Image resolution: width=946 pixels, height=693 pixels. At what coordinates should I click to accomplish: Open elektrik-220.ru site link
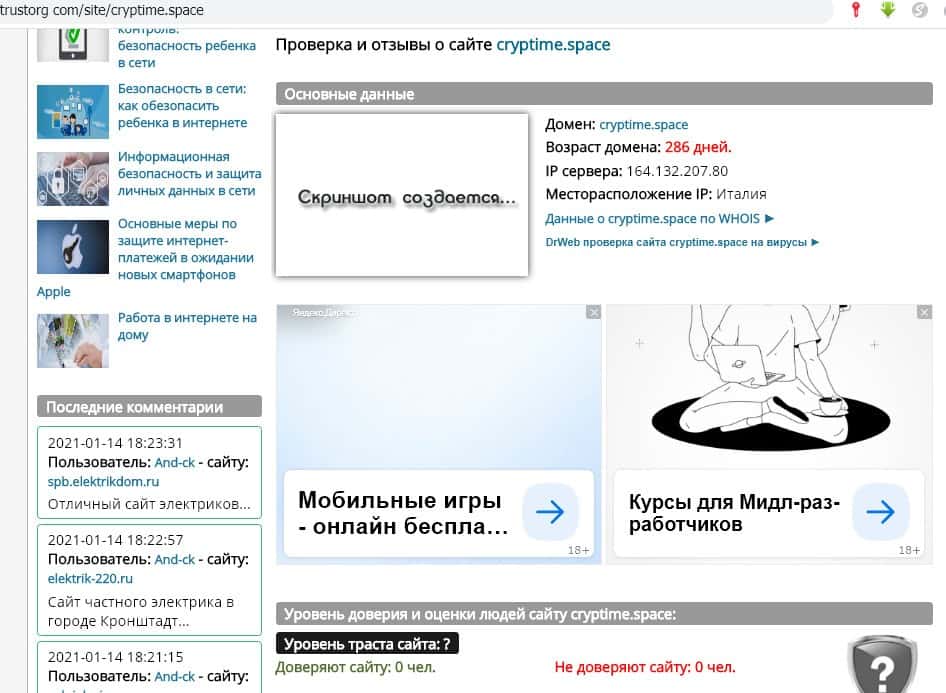(x=90, y=578)
